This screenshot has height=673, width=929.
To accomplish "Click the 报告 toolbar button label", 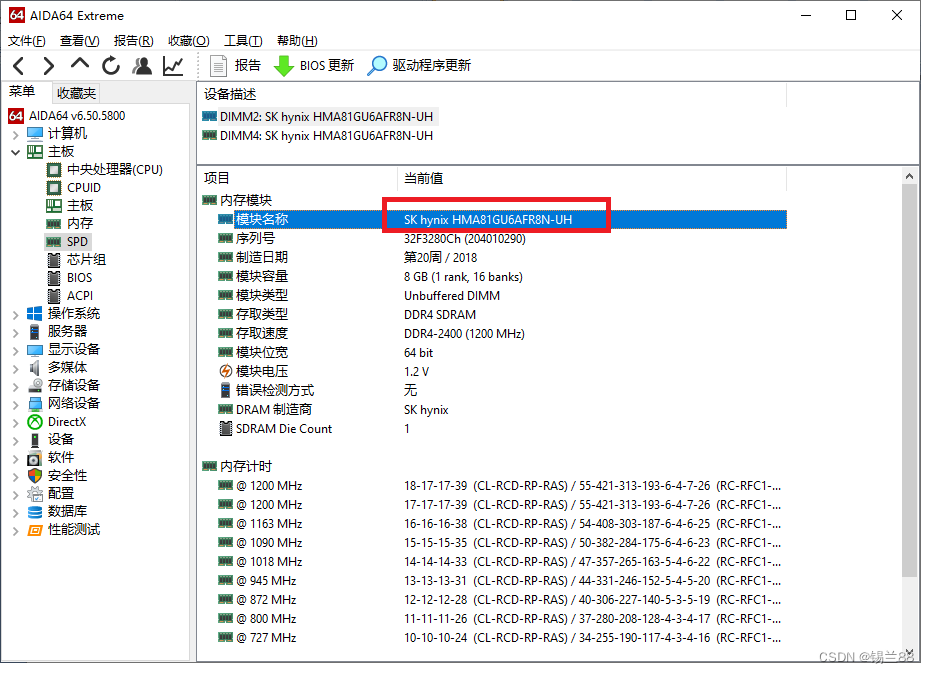I will click(x=248, y=65).
